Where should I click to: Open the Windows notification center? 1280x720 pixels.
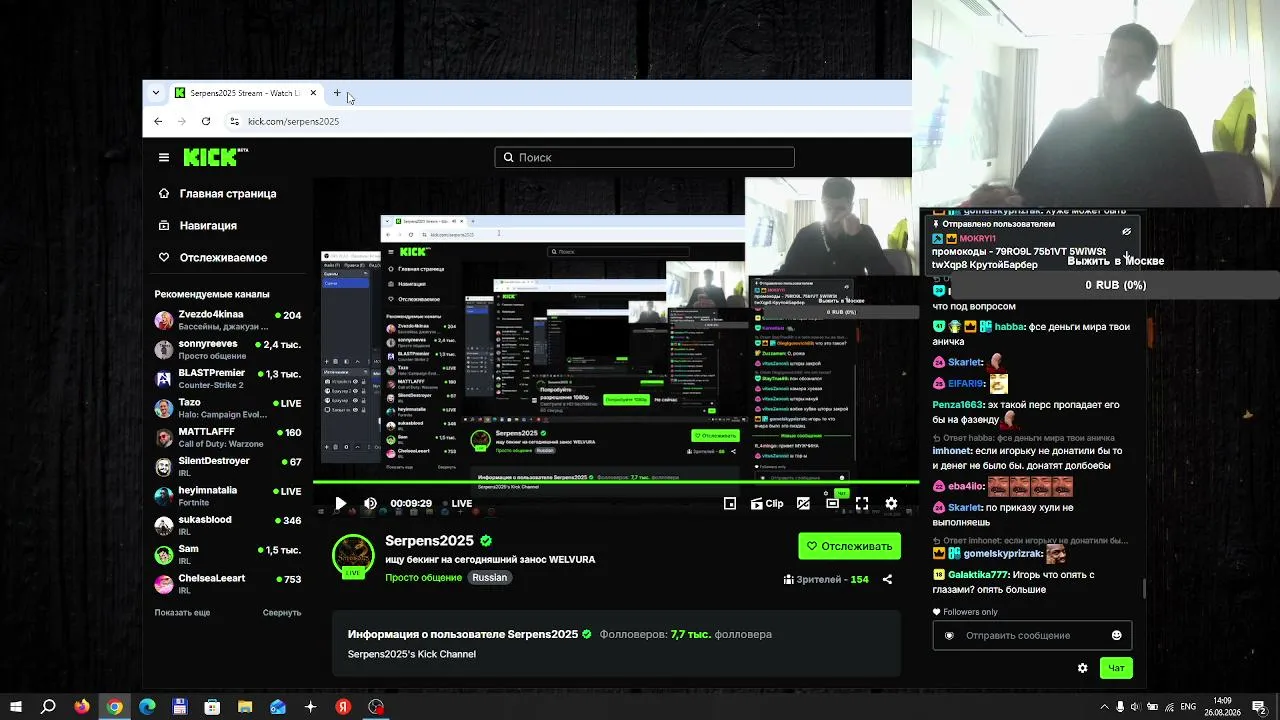1258,707
